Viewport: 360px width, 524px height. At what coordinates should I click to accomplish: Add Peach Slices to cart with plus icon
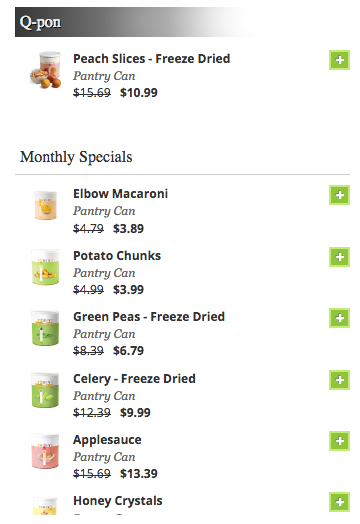[339, 60]
